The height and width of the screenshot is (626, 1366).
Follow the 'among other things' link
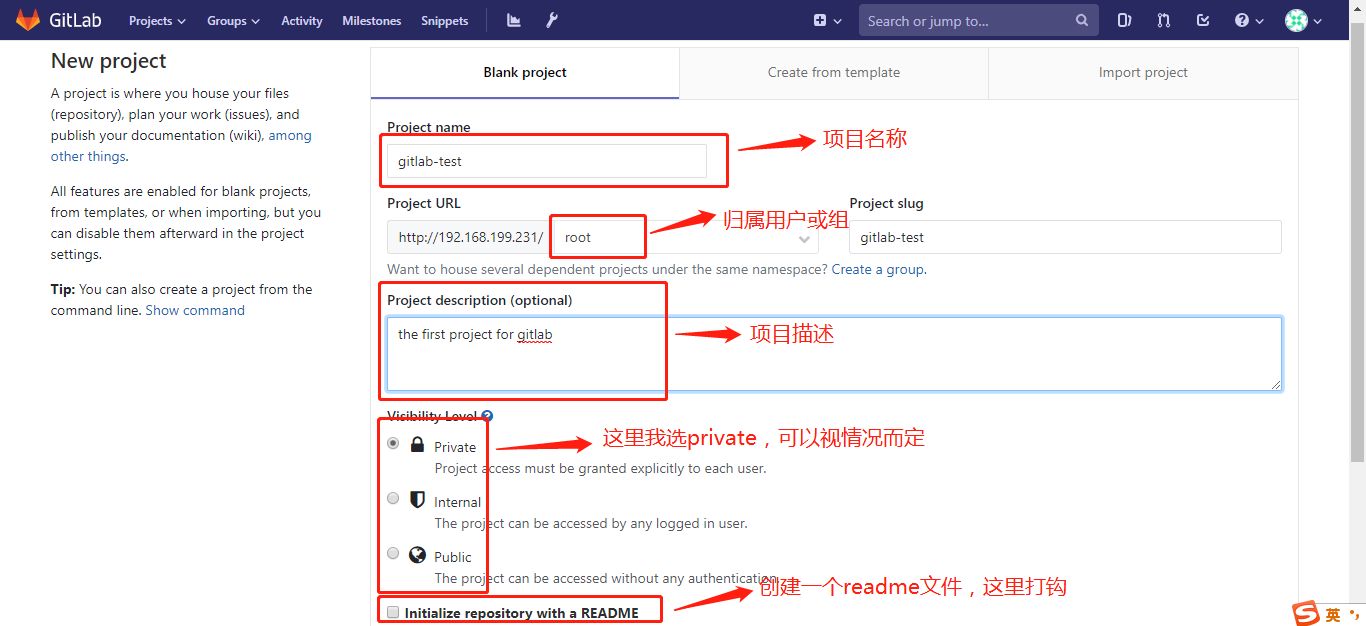(x=181, y=146)
